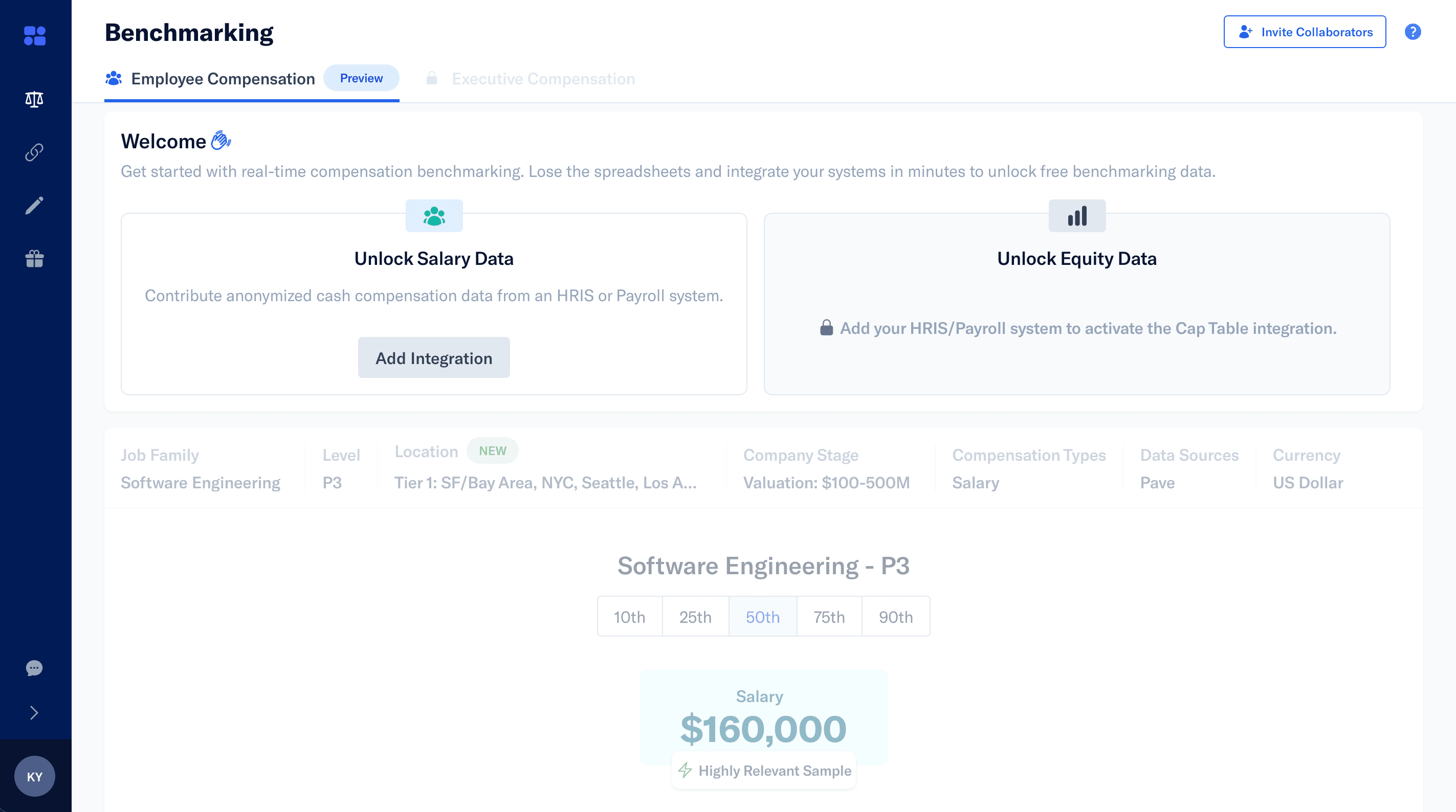Open the dashboard icon in the sidebar

35,36
